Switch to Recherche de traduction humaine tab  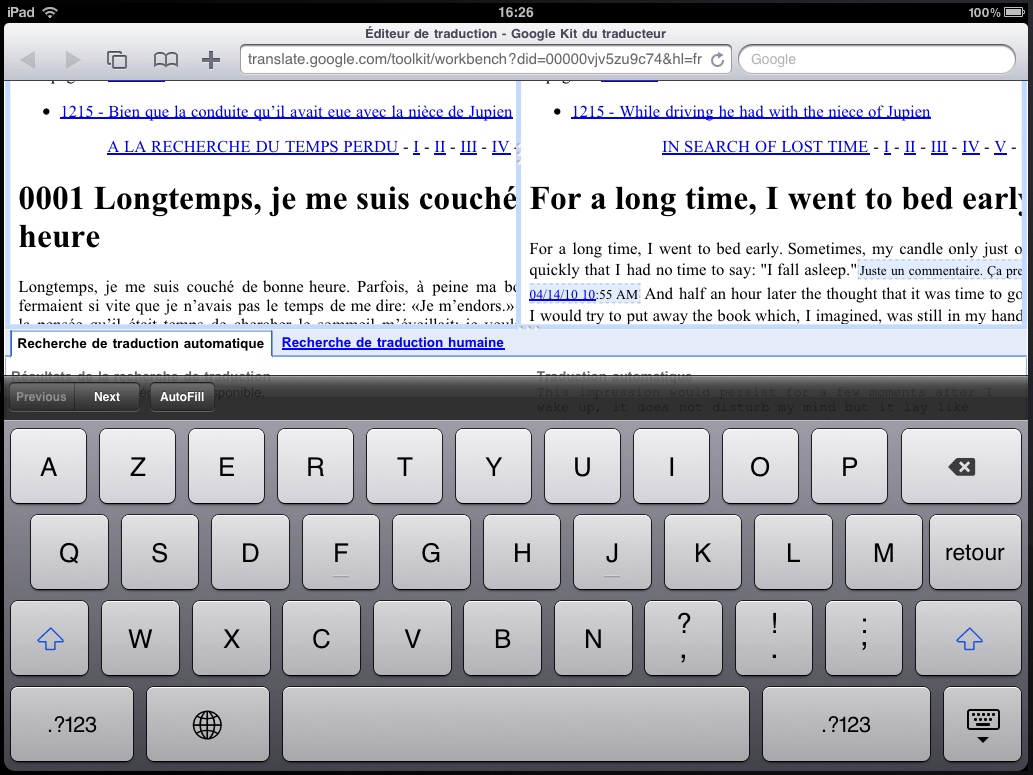click(393, 343)
